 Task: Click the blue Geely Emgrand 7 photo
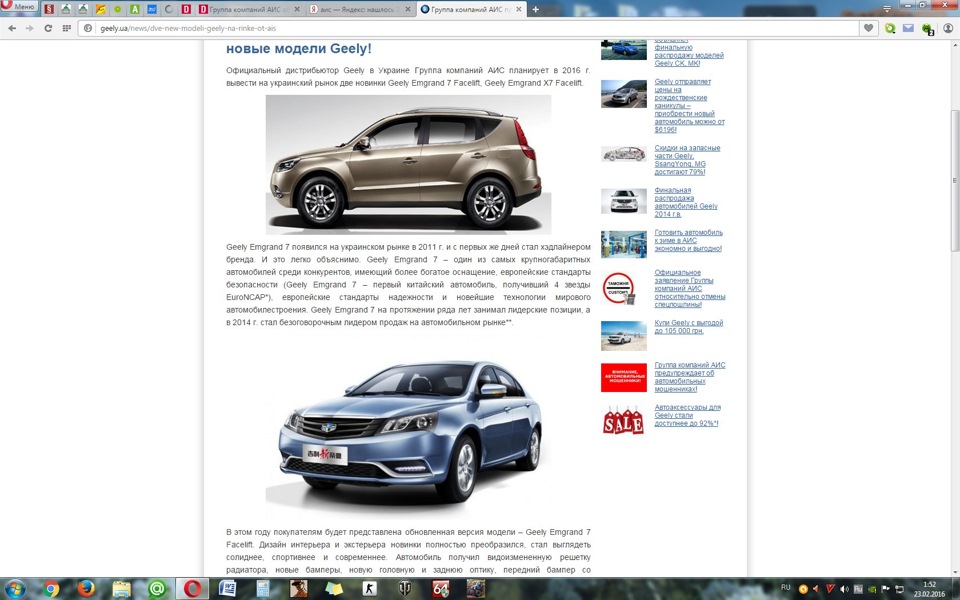pos(408,427)
